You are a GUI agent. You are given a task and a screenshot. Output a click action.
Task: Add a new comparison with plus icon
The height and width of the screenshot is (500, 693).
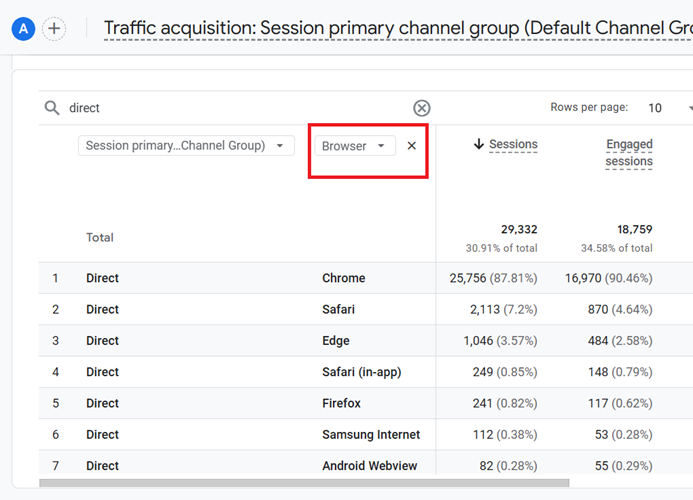pos(54,29)
